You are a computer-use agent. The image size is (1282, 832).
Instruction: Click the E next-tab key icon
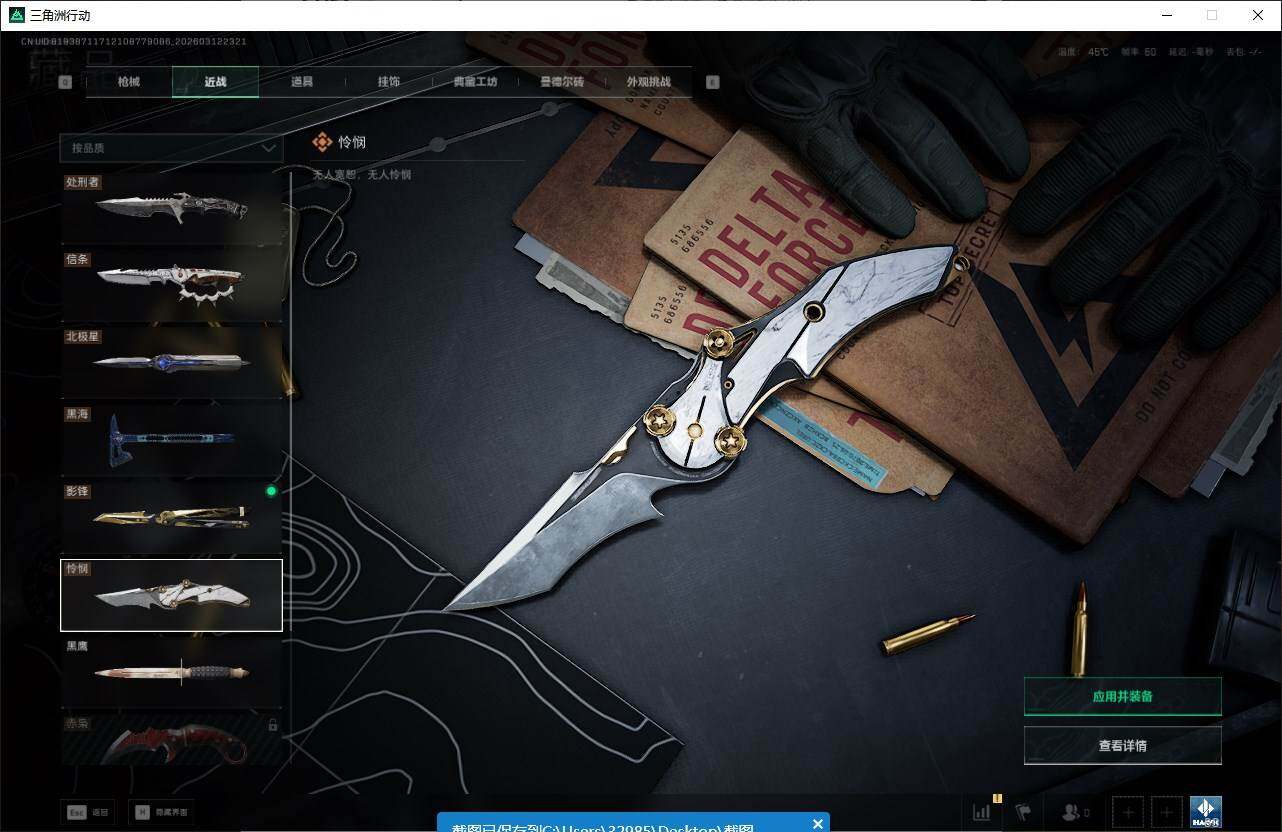(712, 82)
